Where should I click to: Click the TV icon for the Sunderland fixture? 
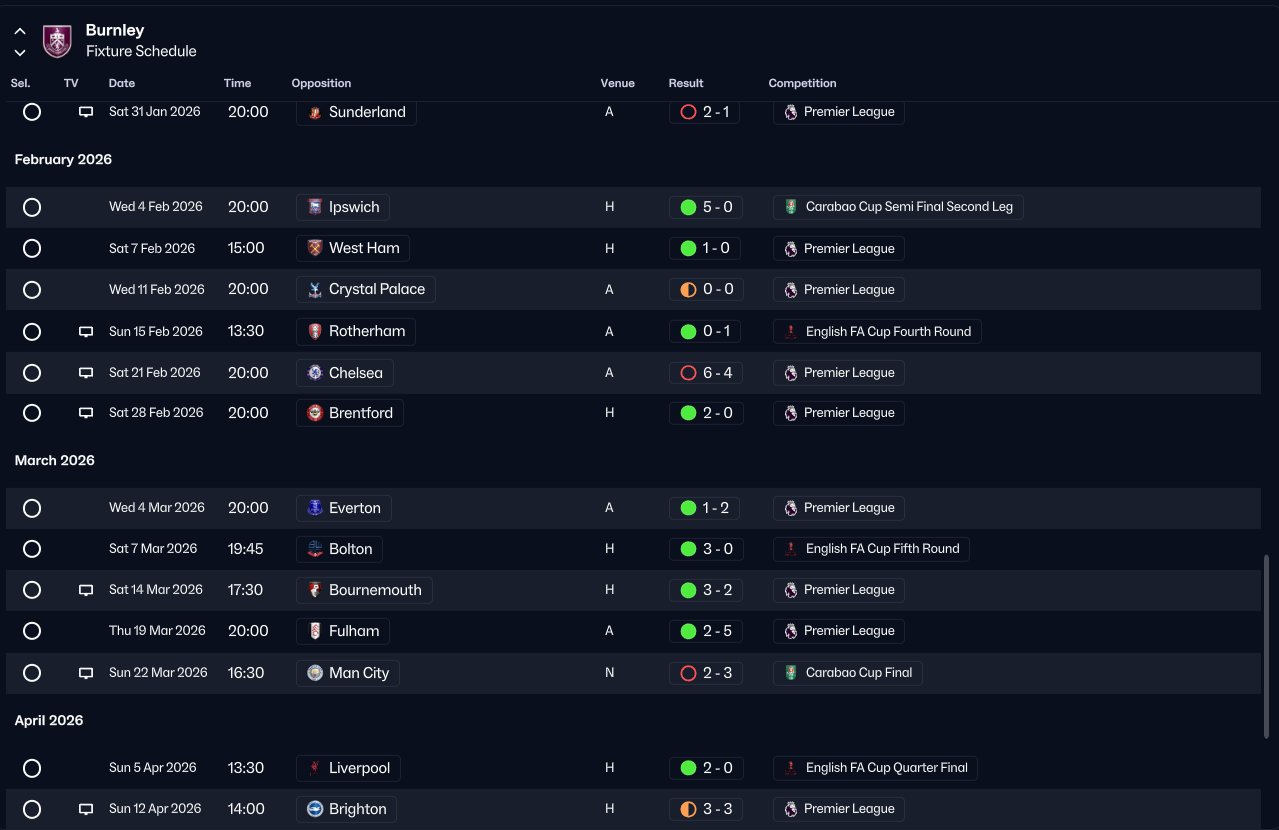86,112
